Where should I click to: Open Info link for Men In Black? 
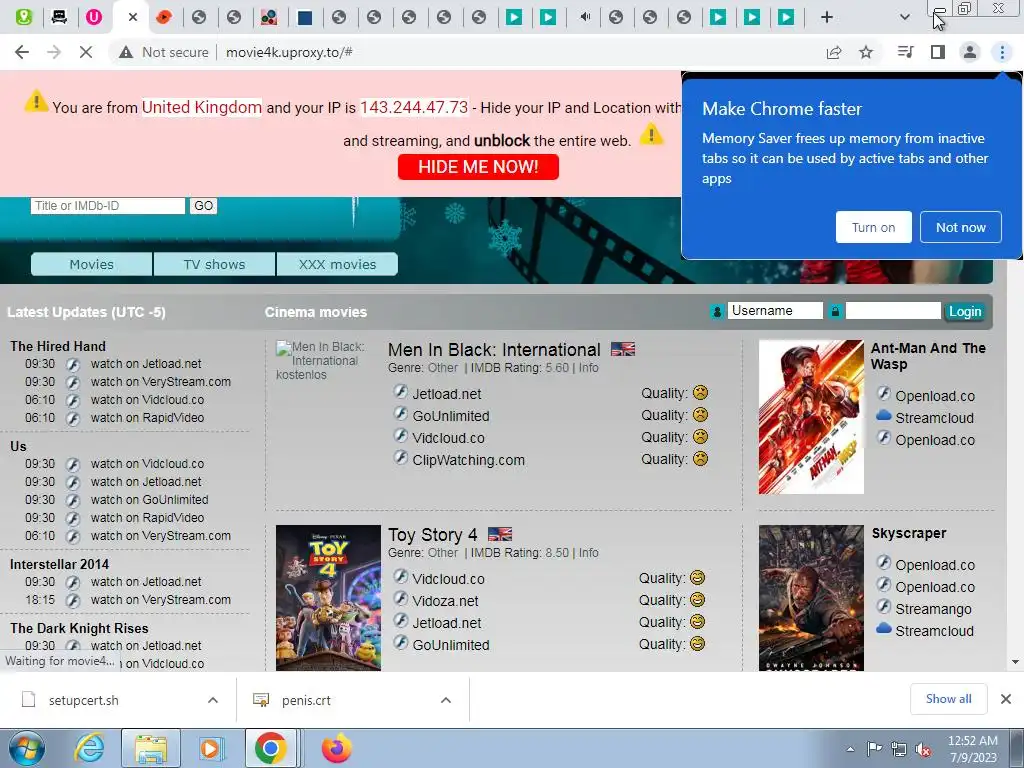[588, 368]
